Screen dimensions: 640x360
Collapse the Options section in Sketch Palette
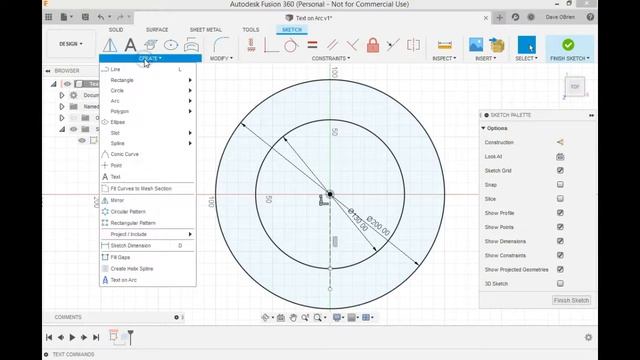pyautogui.click(x=483, y=128)
